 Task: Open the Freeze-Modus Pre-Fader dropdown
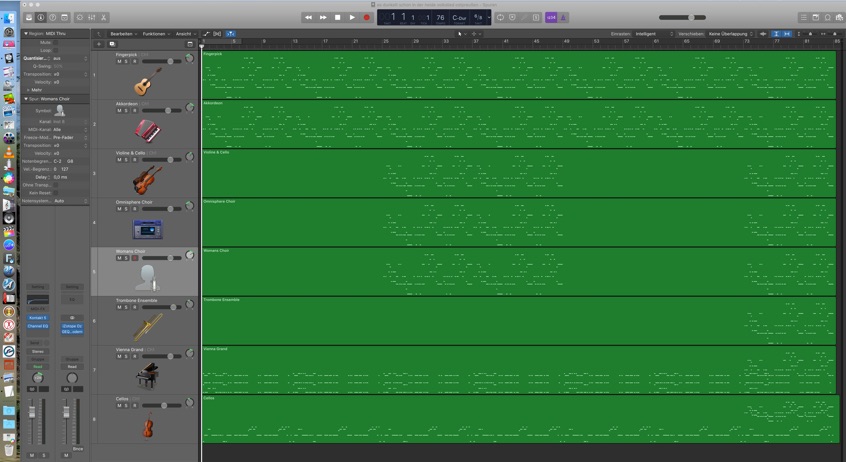(x=70, y=137)
